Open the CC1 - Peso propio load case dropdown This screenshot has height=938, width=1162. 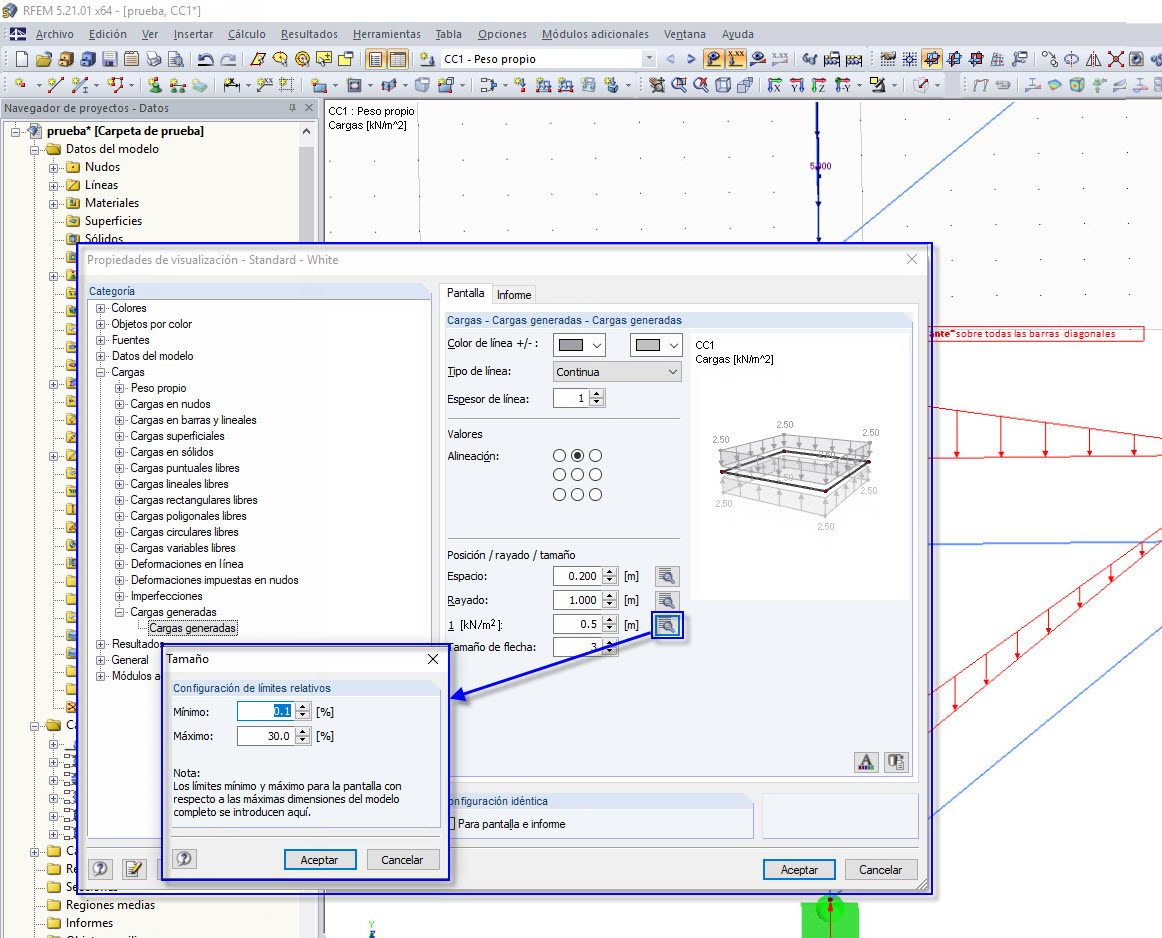coord(648,59)
